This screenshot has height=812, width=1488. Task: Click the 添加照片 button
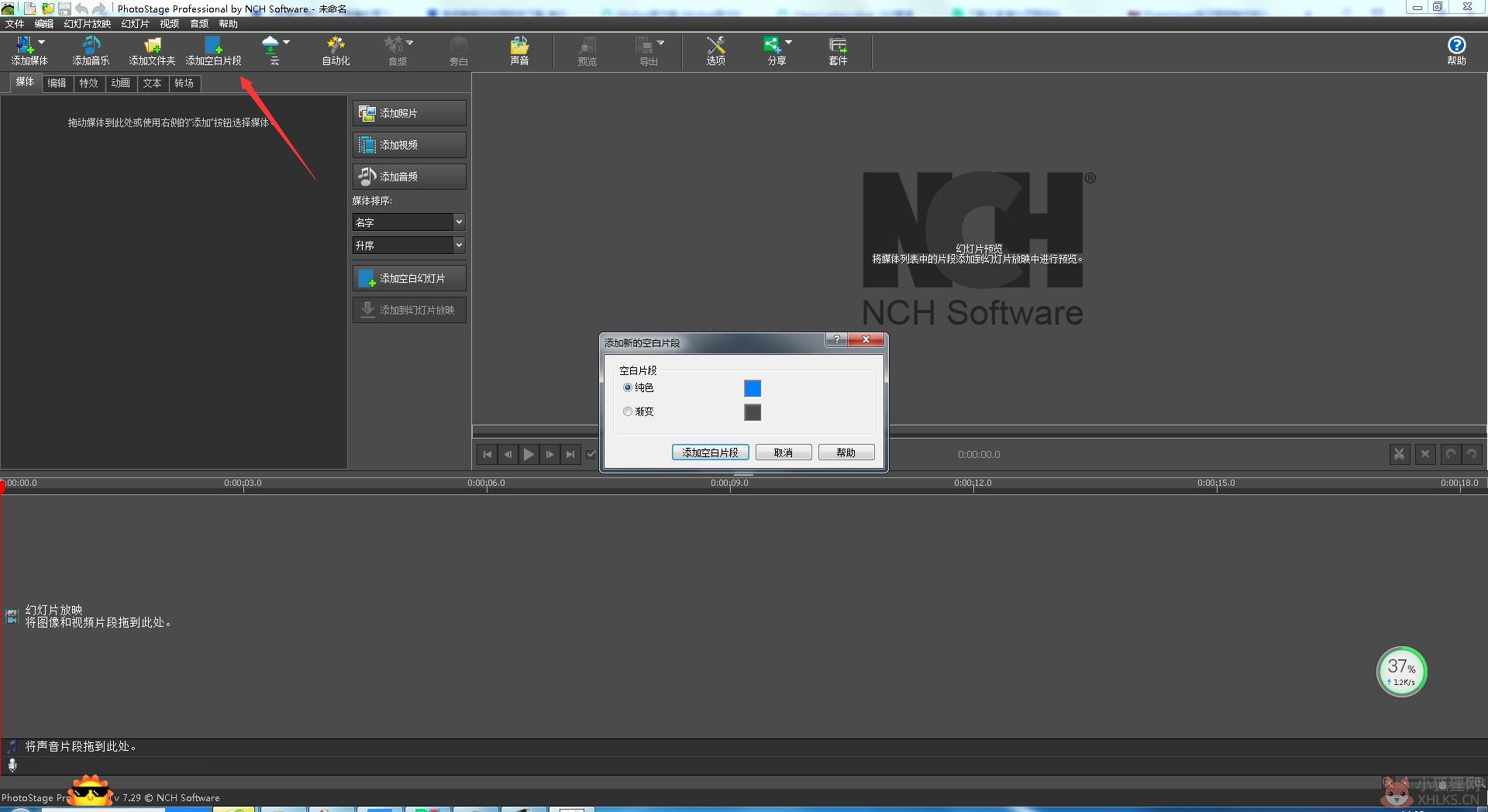coord(409,113)
